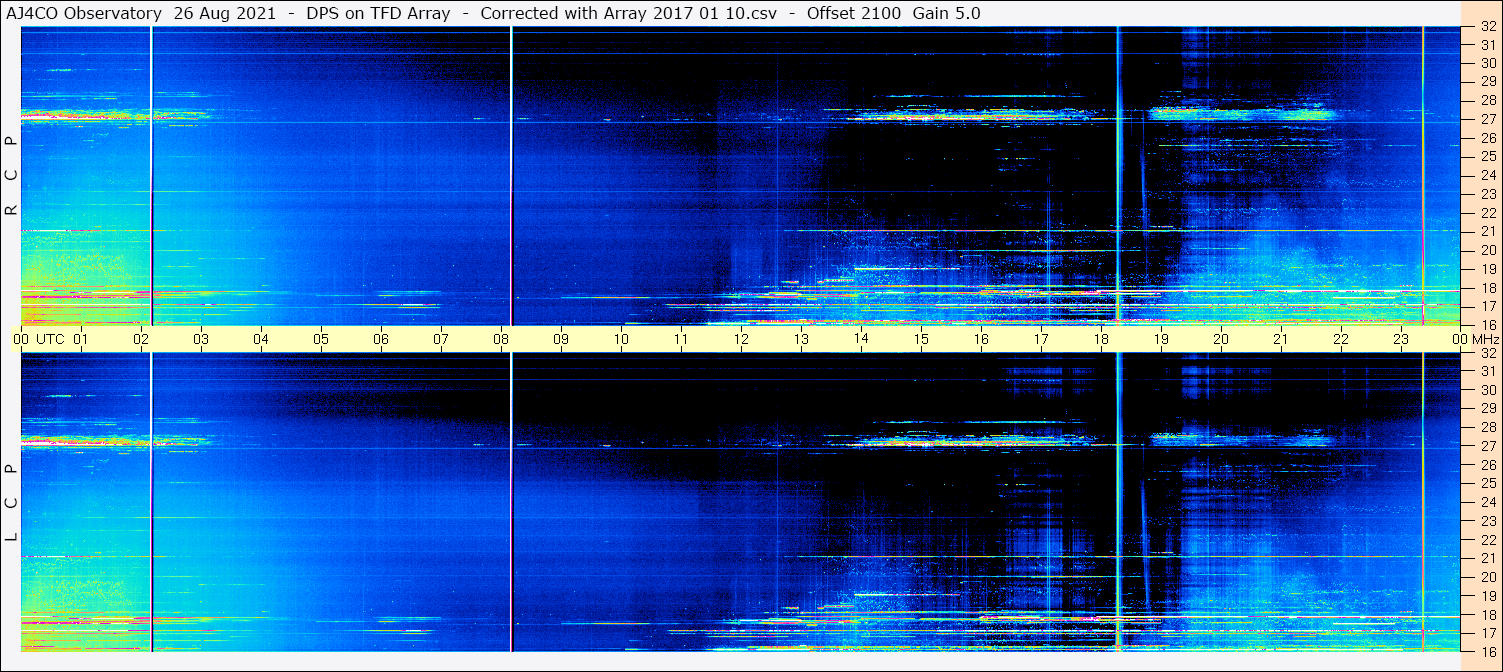
Task: Click the 24 MHz label of the RCP panel
Action: point(1487,175)
